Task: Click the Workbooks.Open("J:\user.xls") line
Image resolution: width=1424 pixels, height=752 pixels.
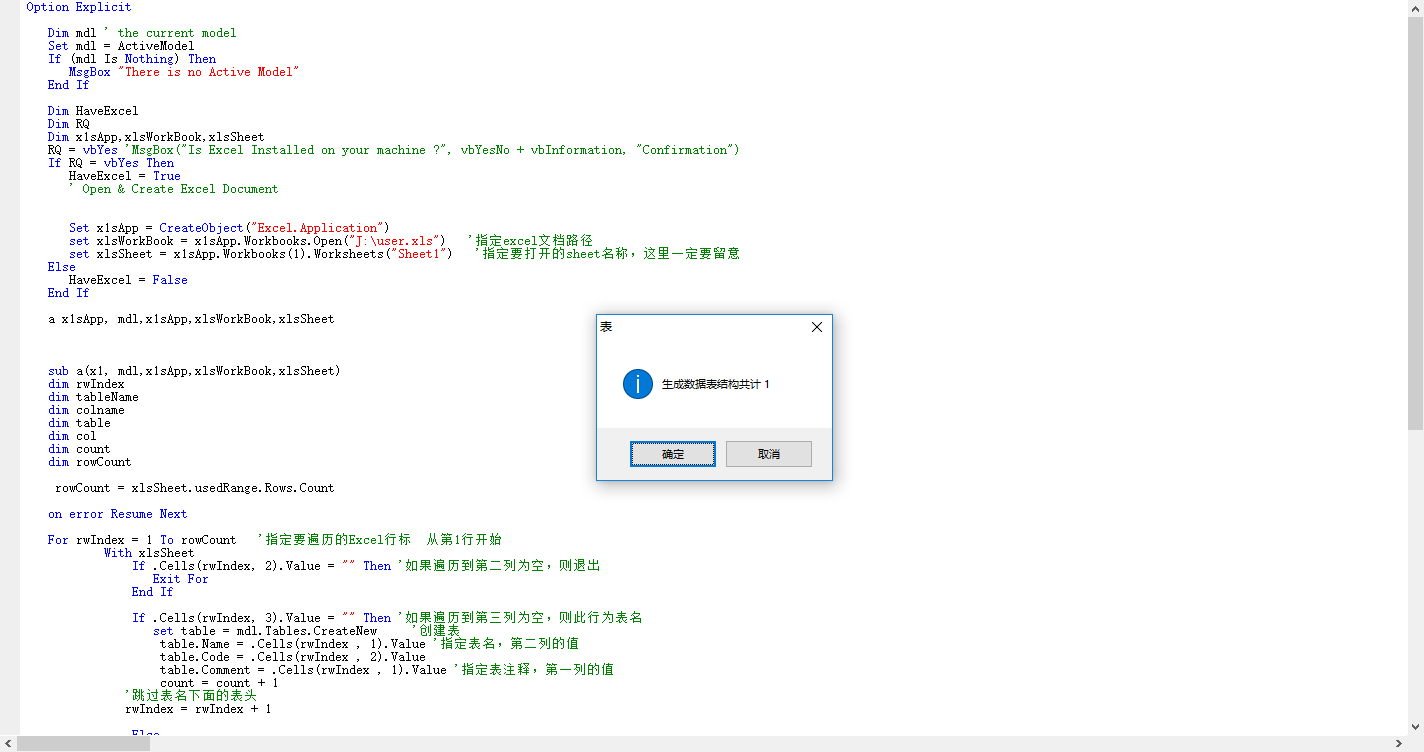Action: click(331, 241)
